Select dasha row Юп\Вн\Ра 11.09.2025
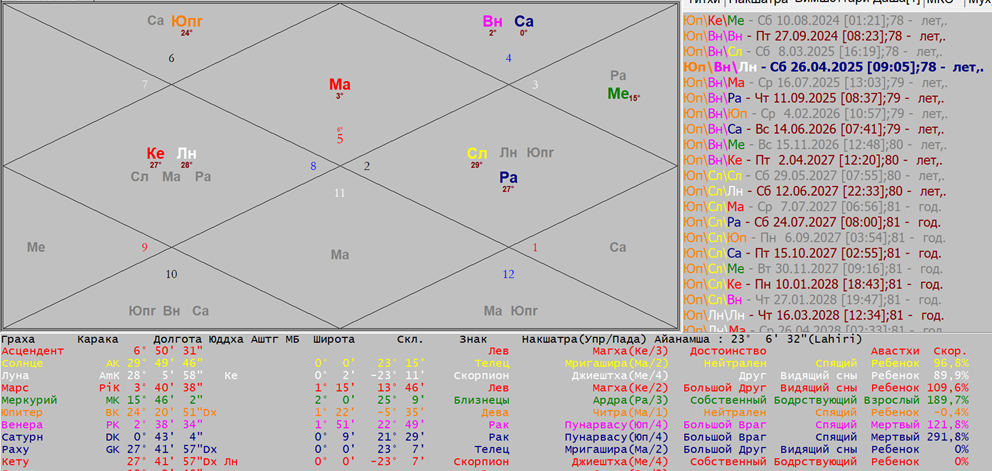 814,98
